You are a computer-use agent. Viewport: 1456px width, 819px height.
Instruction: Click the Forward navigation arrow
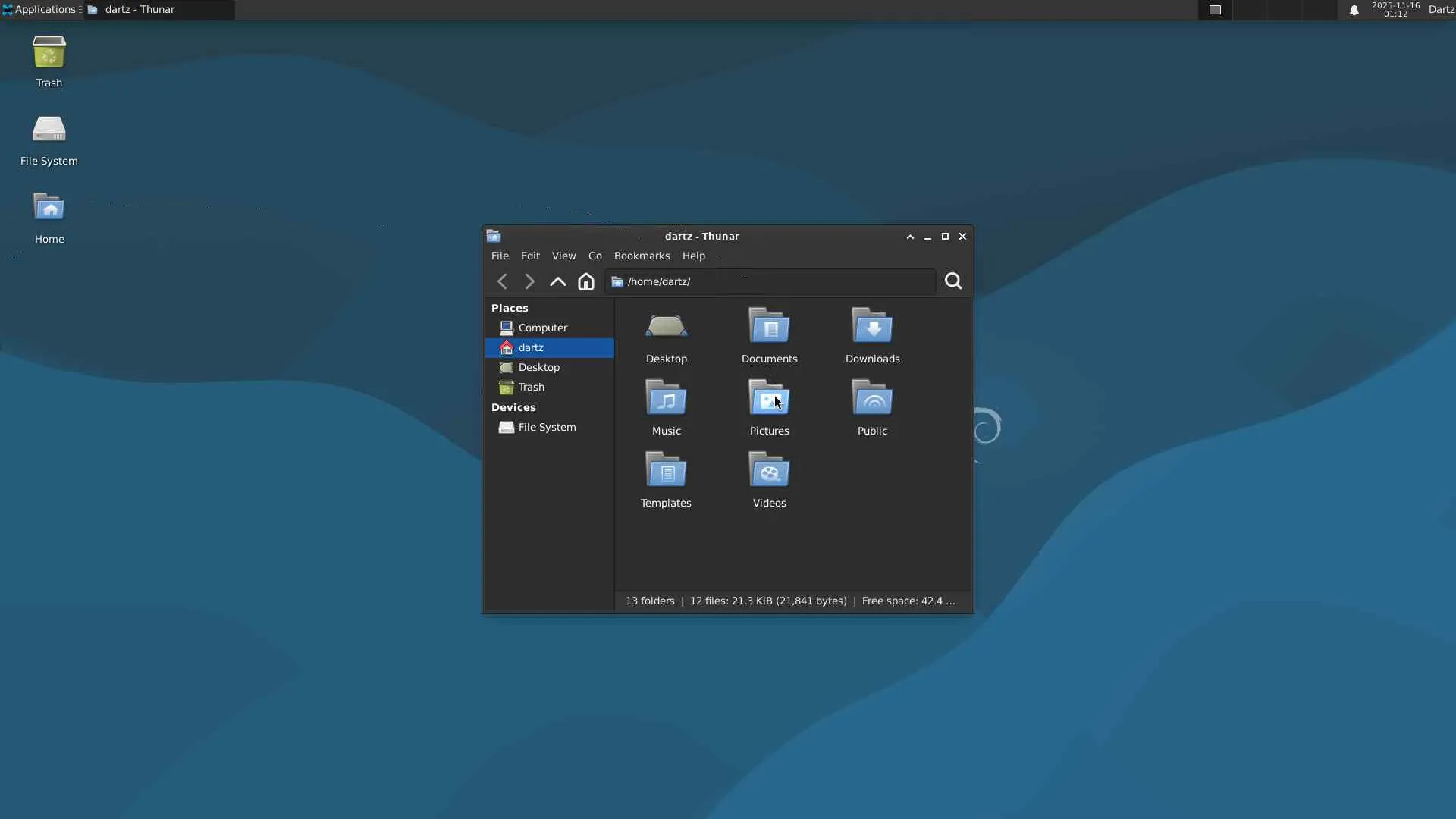[x=529, y=281]
